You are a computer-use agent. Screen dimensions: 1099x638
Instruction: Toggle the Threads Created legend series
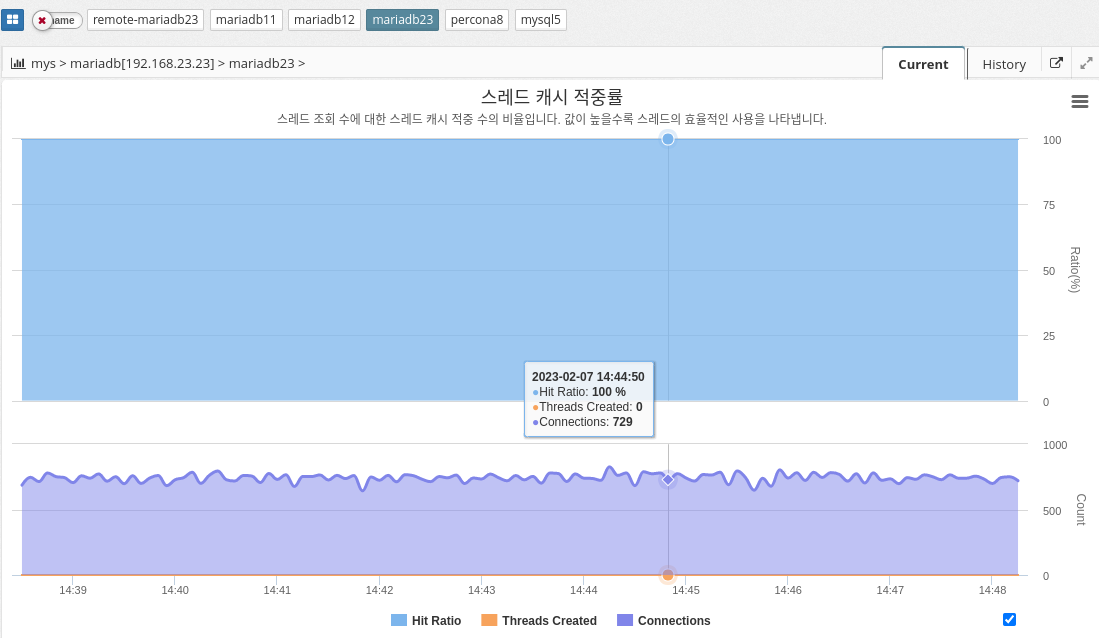coord(538,620)
